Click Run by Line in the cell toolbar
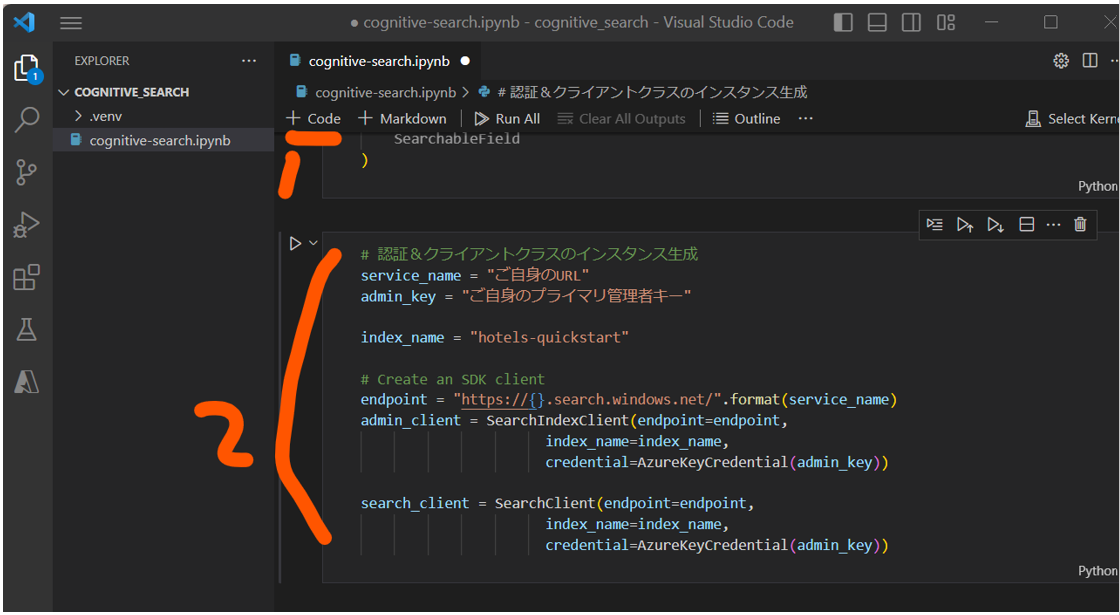Screen dimensions: 1120x615 coord(934,224)
